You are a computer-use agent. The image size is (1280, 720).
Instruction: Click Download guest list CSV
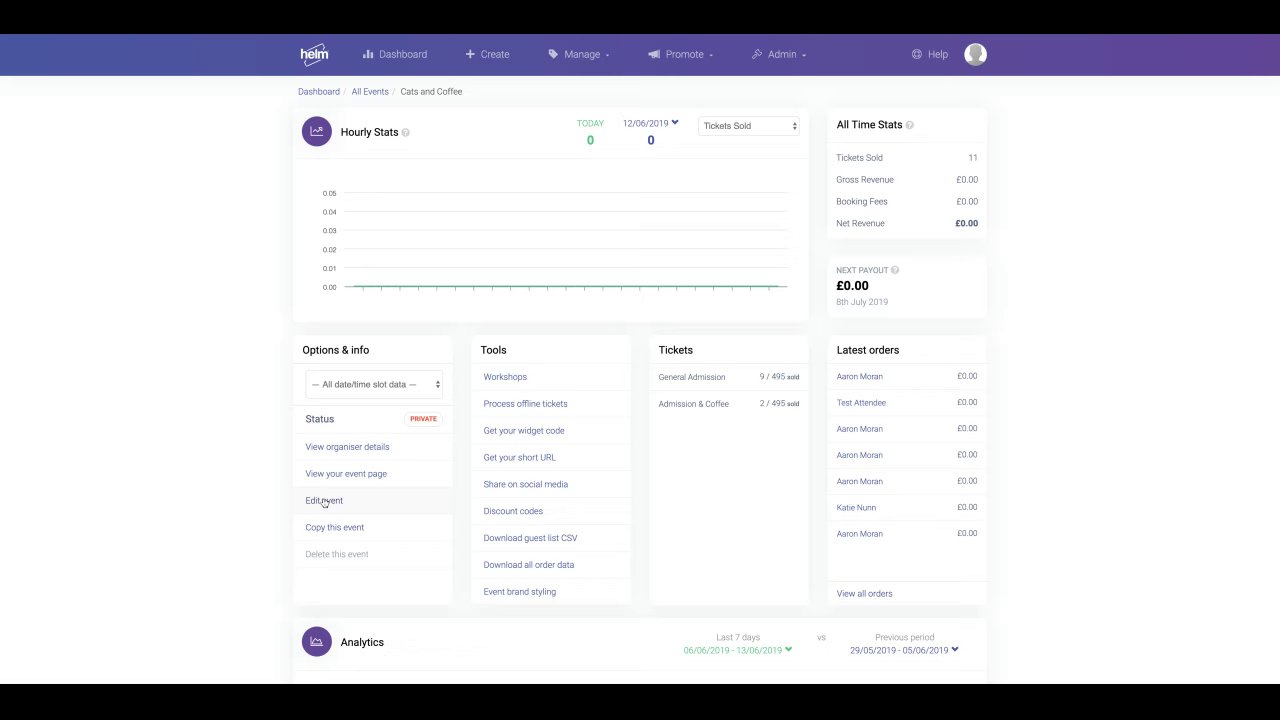coord(530,539)
